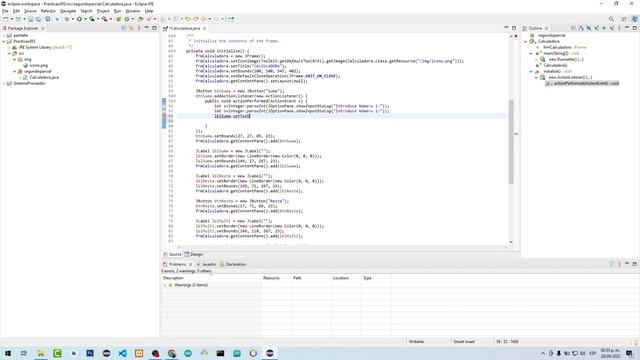Close the Calculadora.java editor tab
640x360 pixels.
point(204,29)
